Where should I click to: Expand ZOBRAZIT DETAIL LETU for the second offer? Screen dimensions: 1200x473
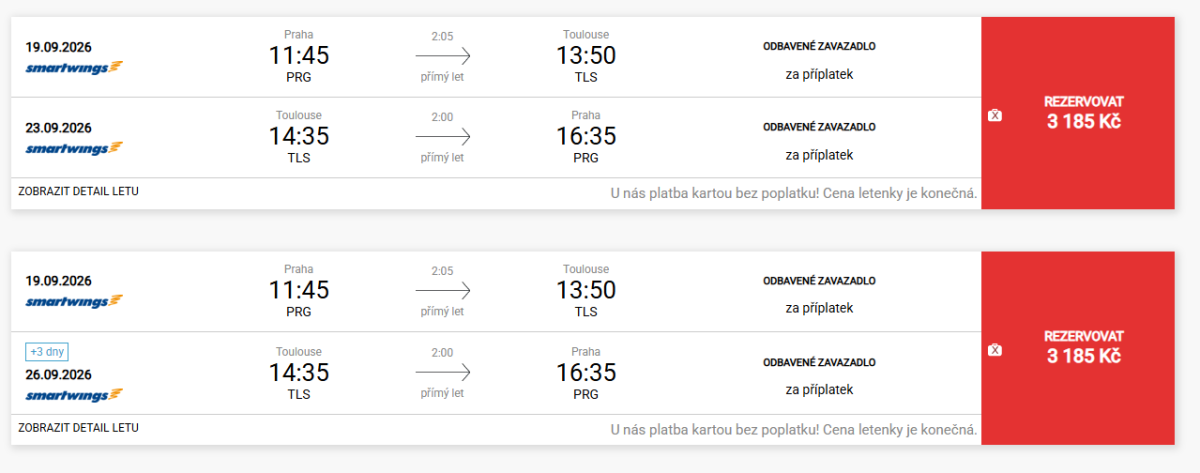click(x=78, y=427)
